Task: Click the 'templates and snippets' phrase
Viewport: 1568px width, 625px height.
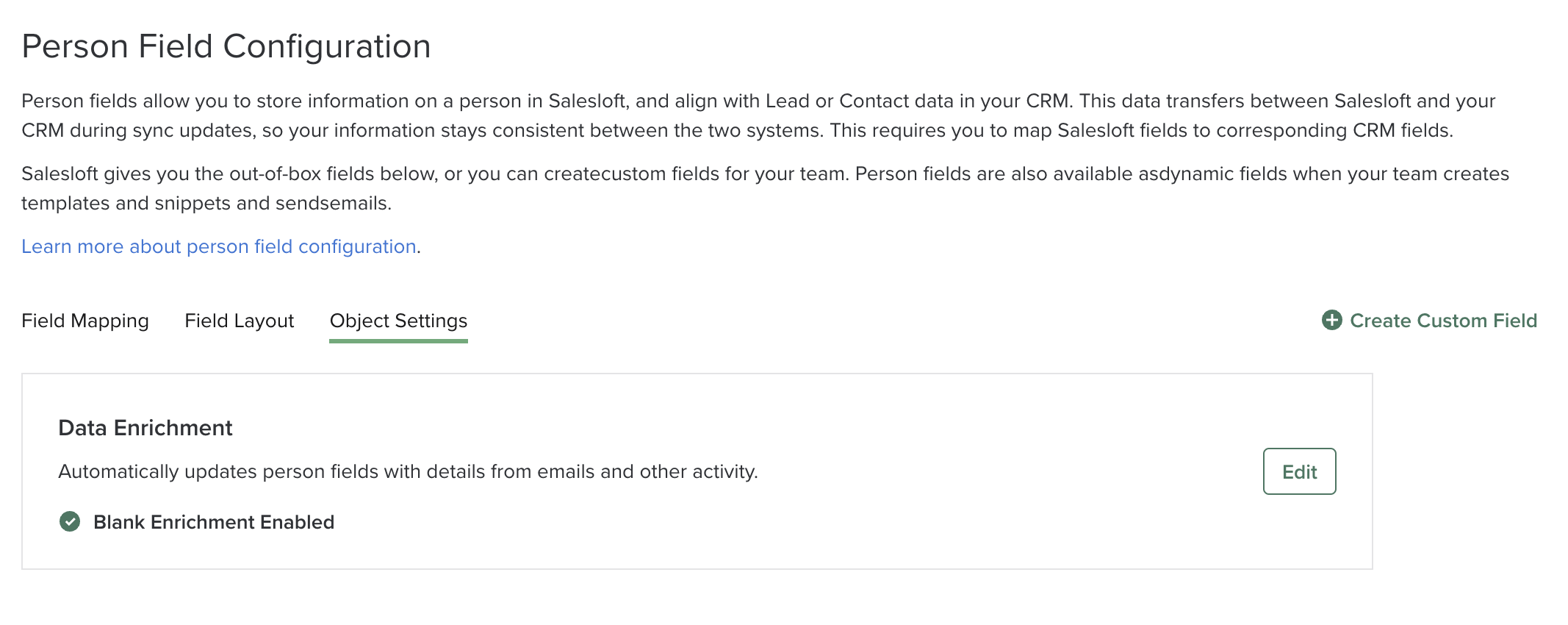Action: tap(125, 203)
